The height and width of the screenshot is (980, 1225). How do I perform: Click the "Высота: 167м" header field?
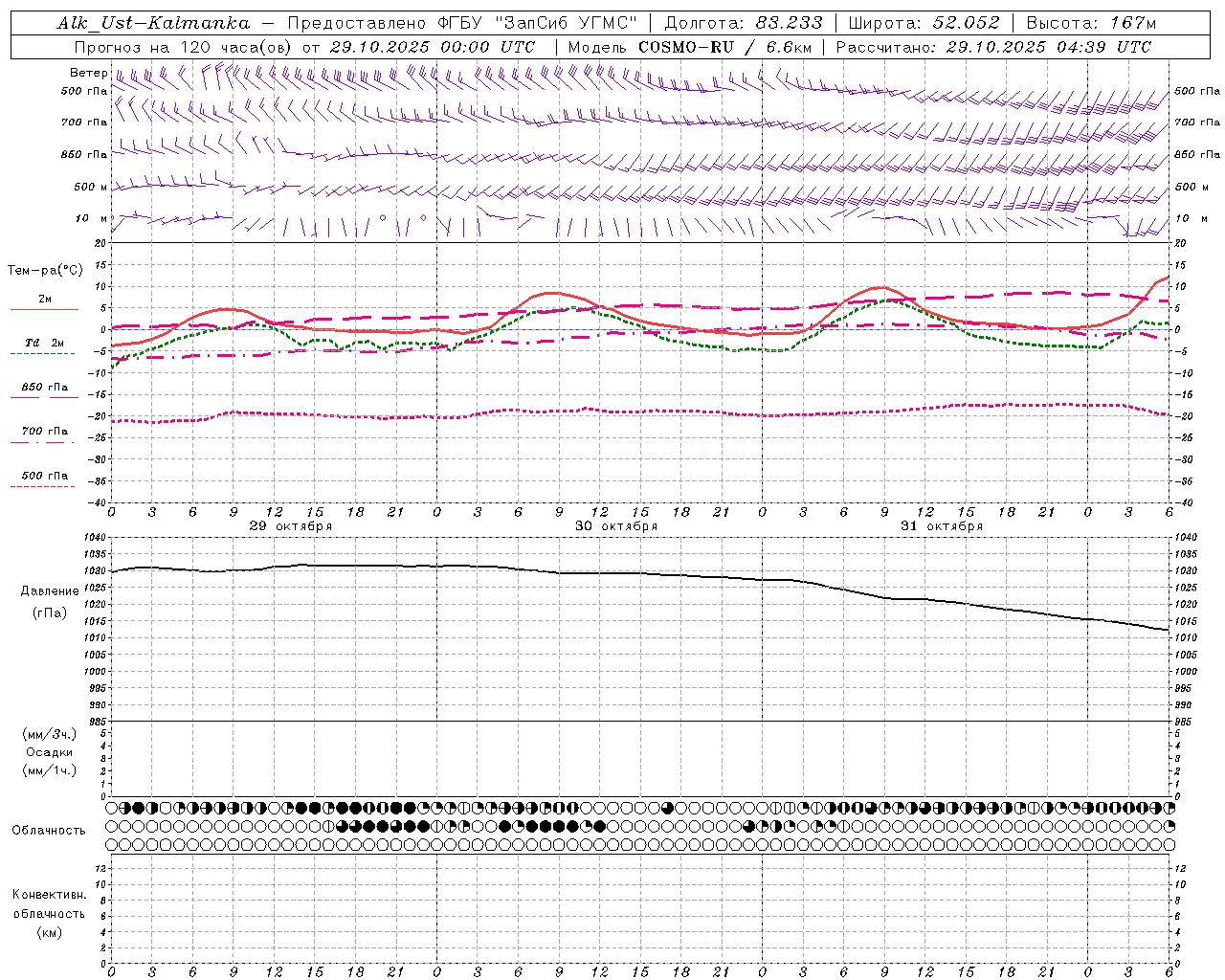click(x=1091, y=23)
